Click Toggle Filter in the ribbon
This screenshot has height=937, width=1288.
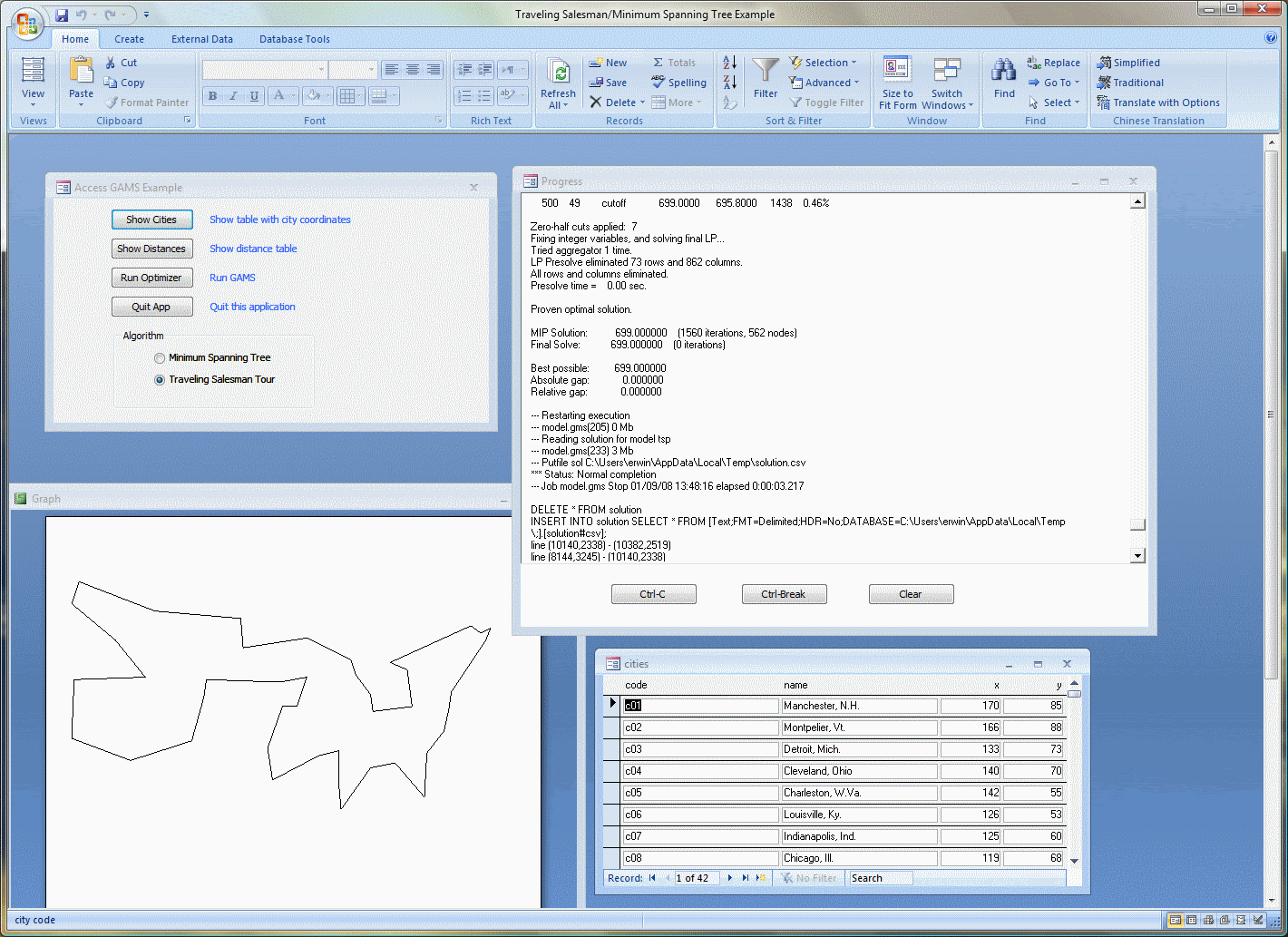point(826,102)
